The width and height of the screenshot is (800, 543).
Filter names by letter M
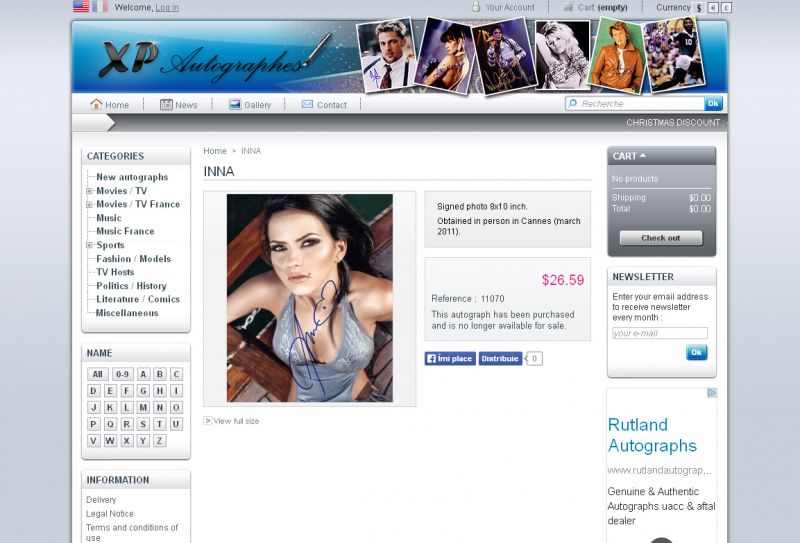click(x=142, y=408)
